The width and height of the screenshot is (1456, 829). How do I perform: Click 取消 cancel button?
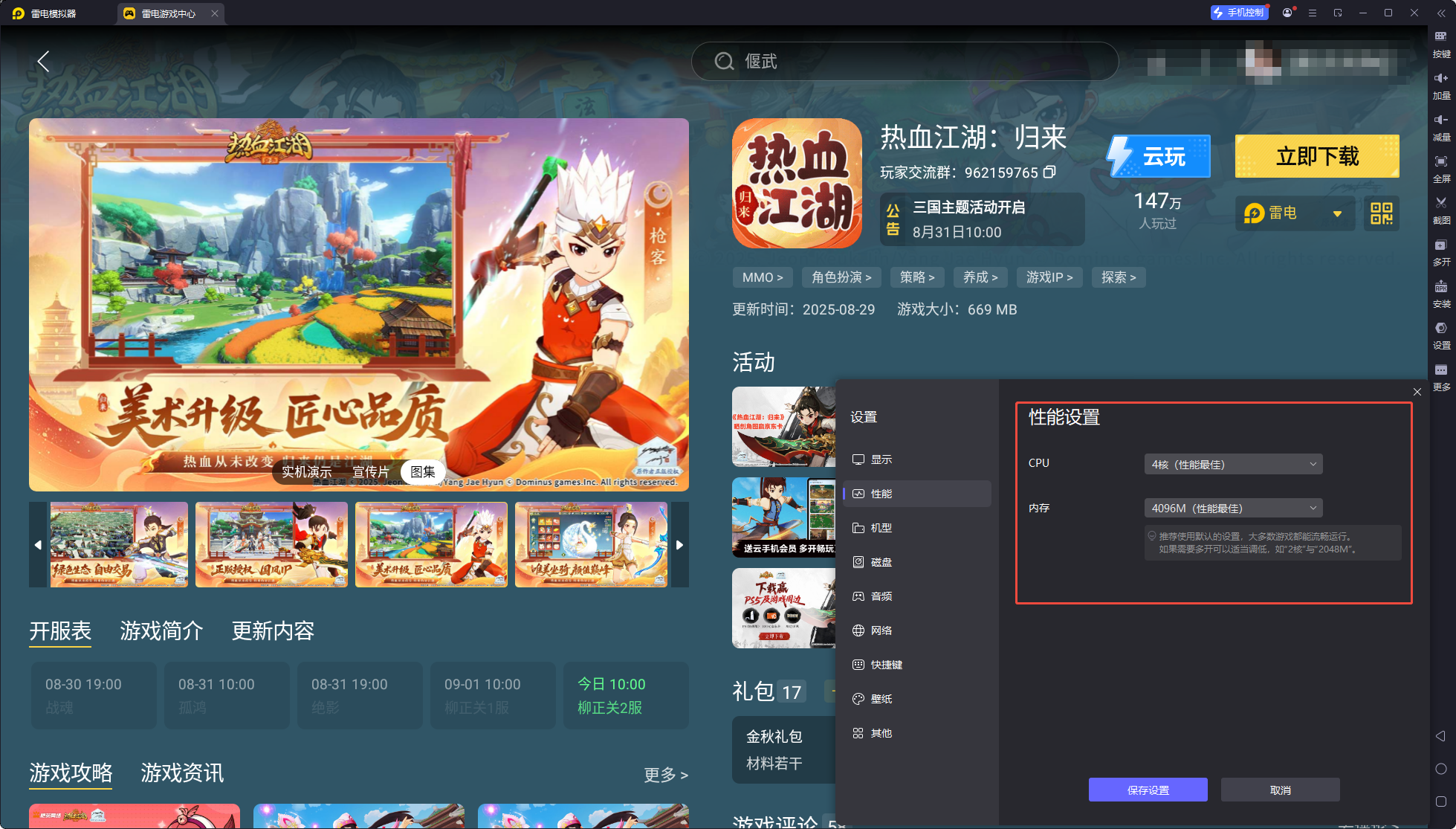pos(1280,790)
